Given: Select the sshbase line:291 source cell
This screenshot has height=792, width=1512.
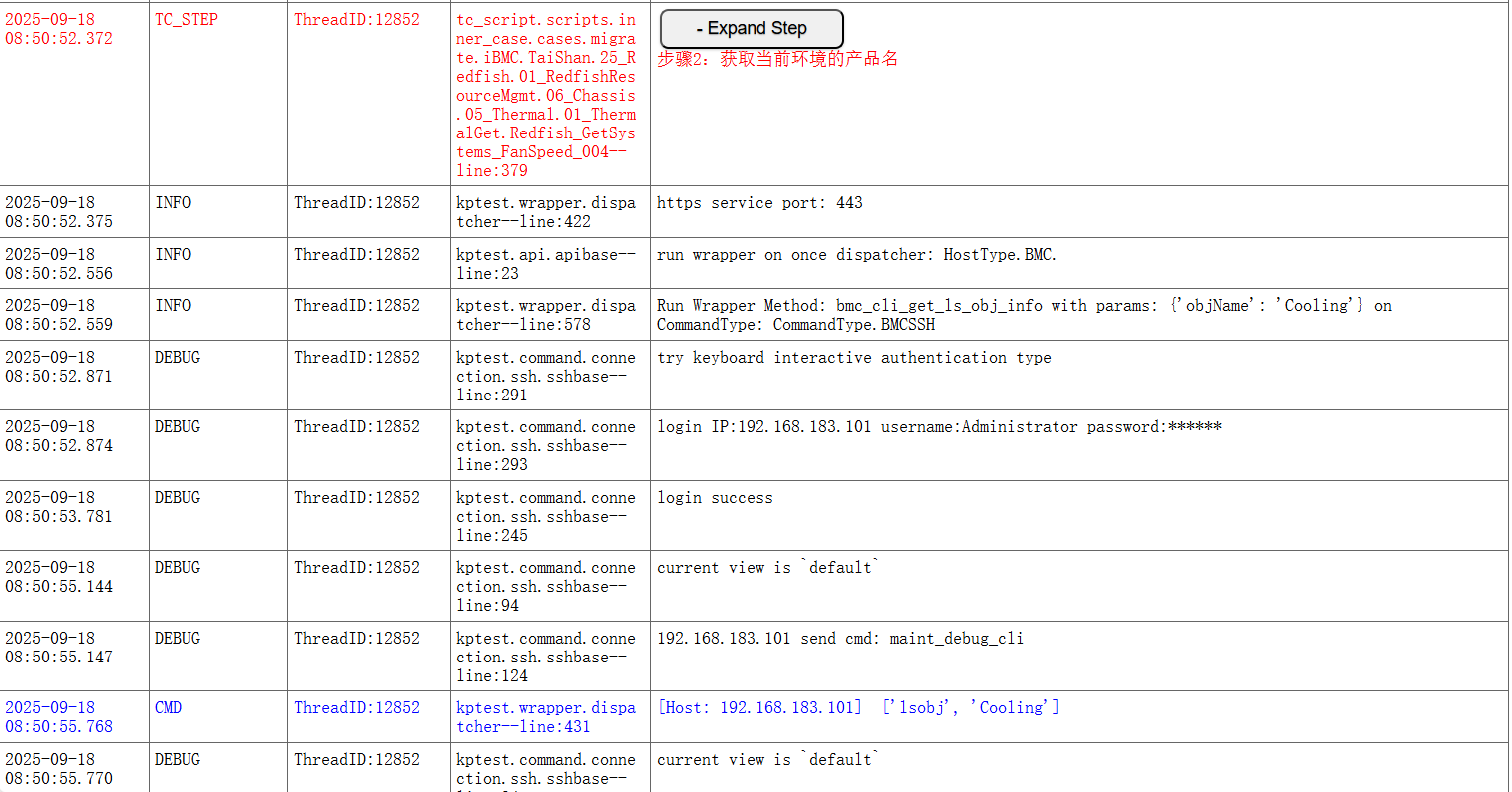Looking at the screenshot, I should pos(546,376).
